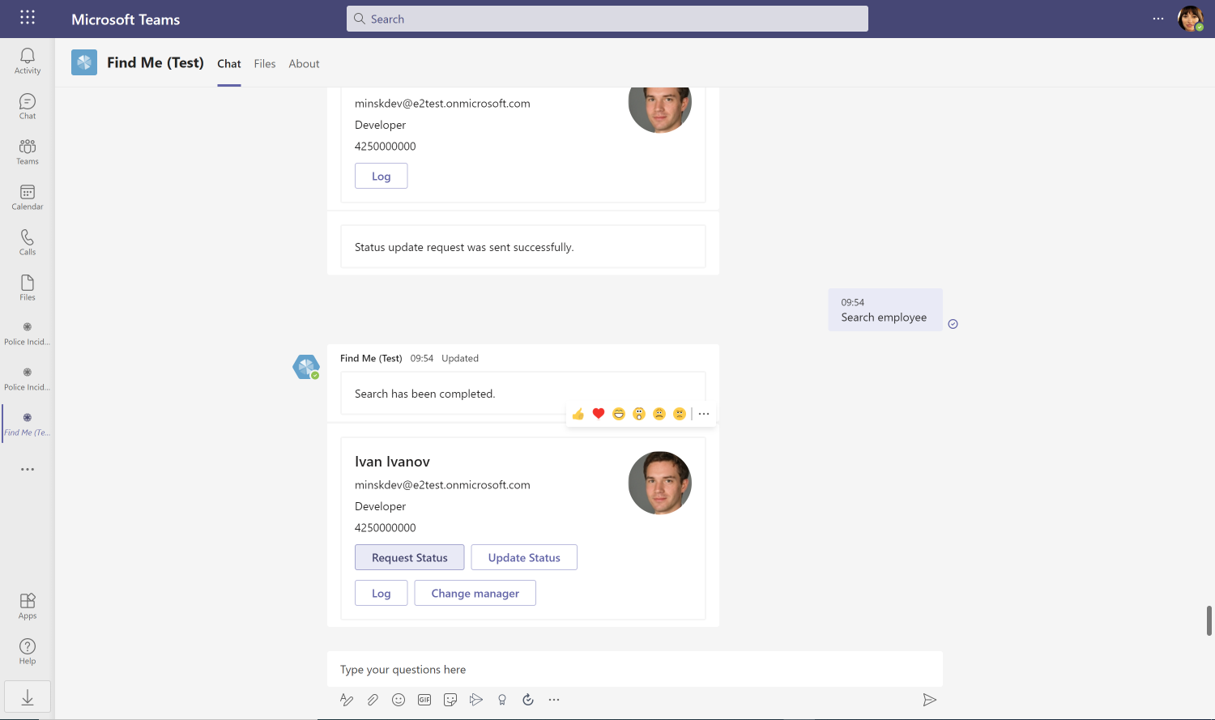React with thumbs up on message
The height and width of the screenshot is (720, 1215).
578,414
